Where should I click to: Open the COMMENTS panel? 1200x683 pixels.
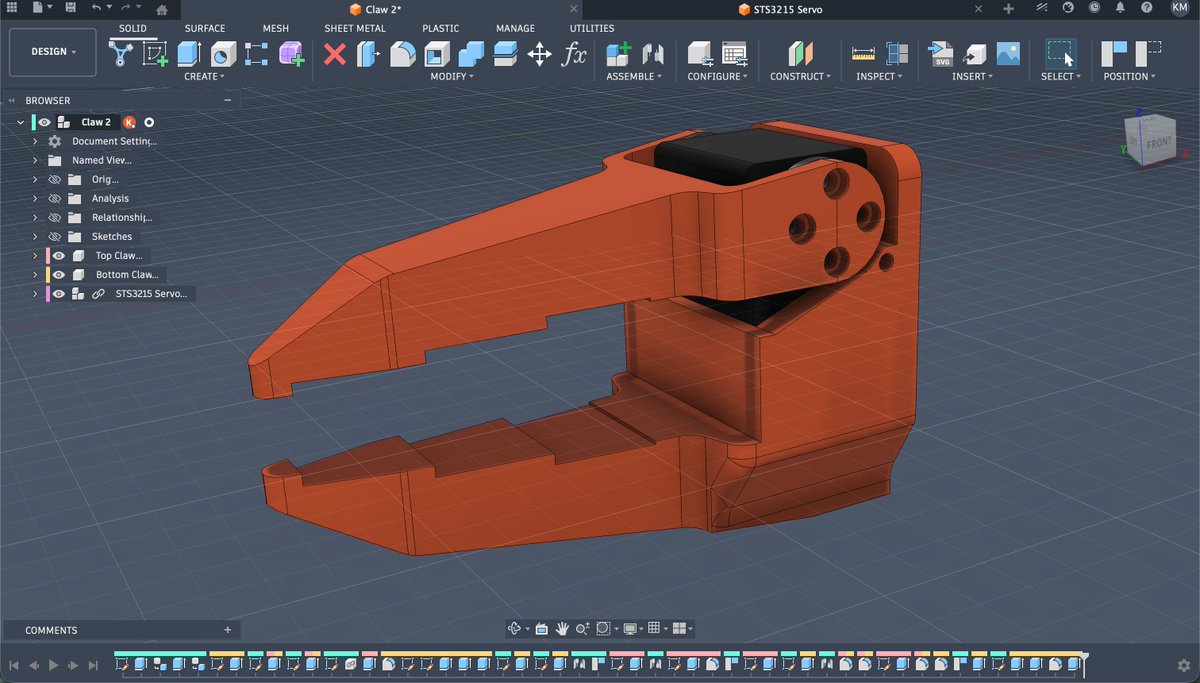coord(50,630)
